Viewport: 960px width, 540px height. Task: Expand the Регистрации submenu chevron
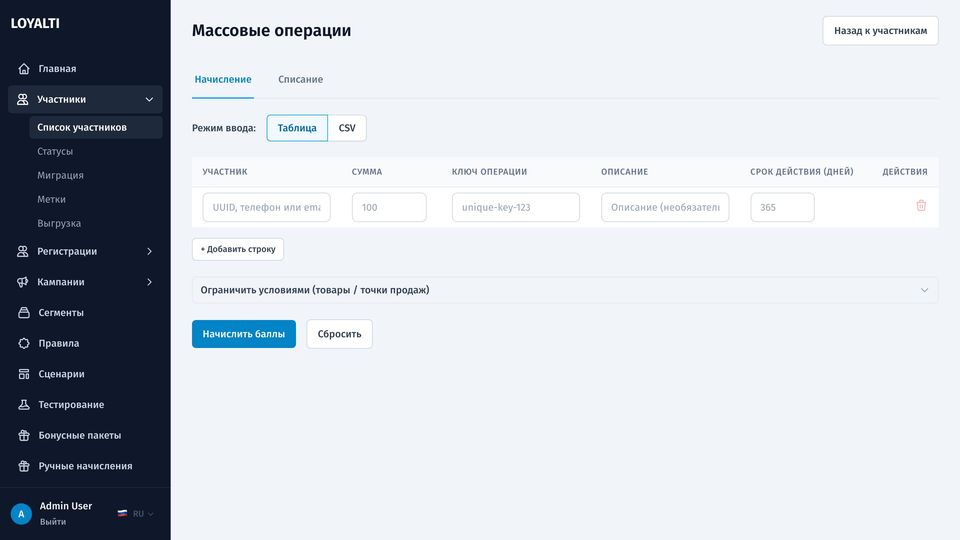click(x=149, y=251)
